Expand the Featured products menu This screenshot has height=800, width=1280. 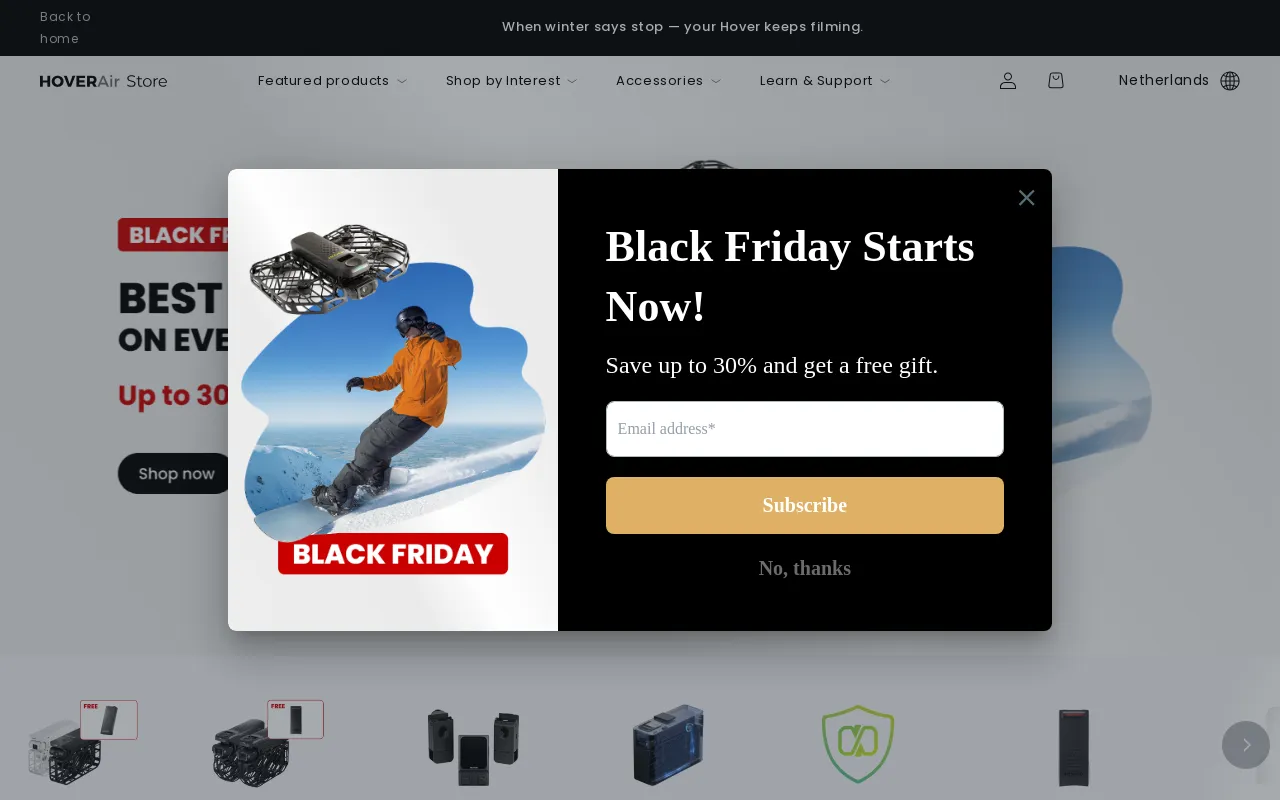[x=332, y=81]
